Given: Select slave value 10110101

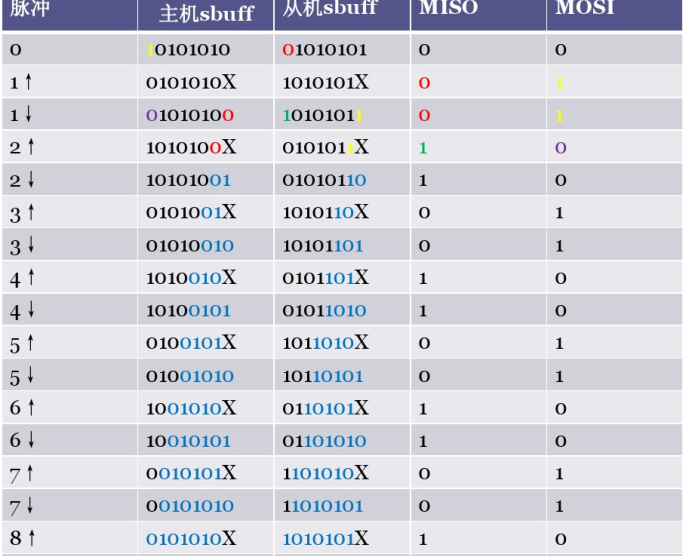Looking at the screenshot, I should [323, 376].
